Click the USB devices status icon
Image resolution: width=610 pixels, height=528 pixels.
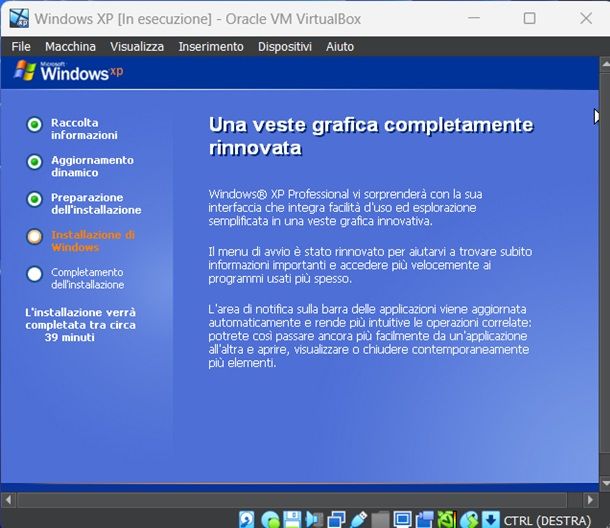tap(358, 519)
